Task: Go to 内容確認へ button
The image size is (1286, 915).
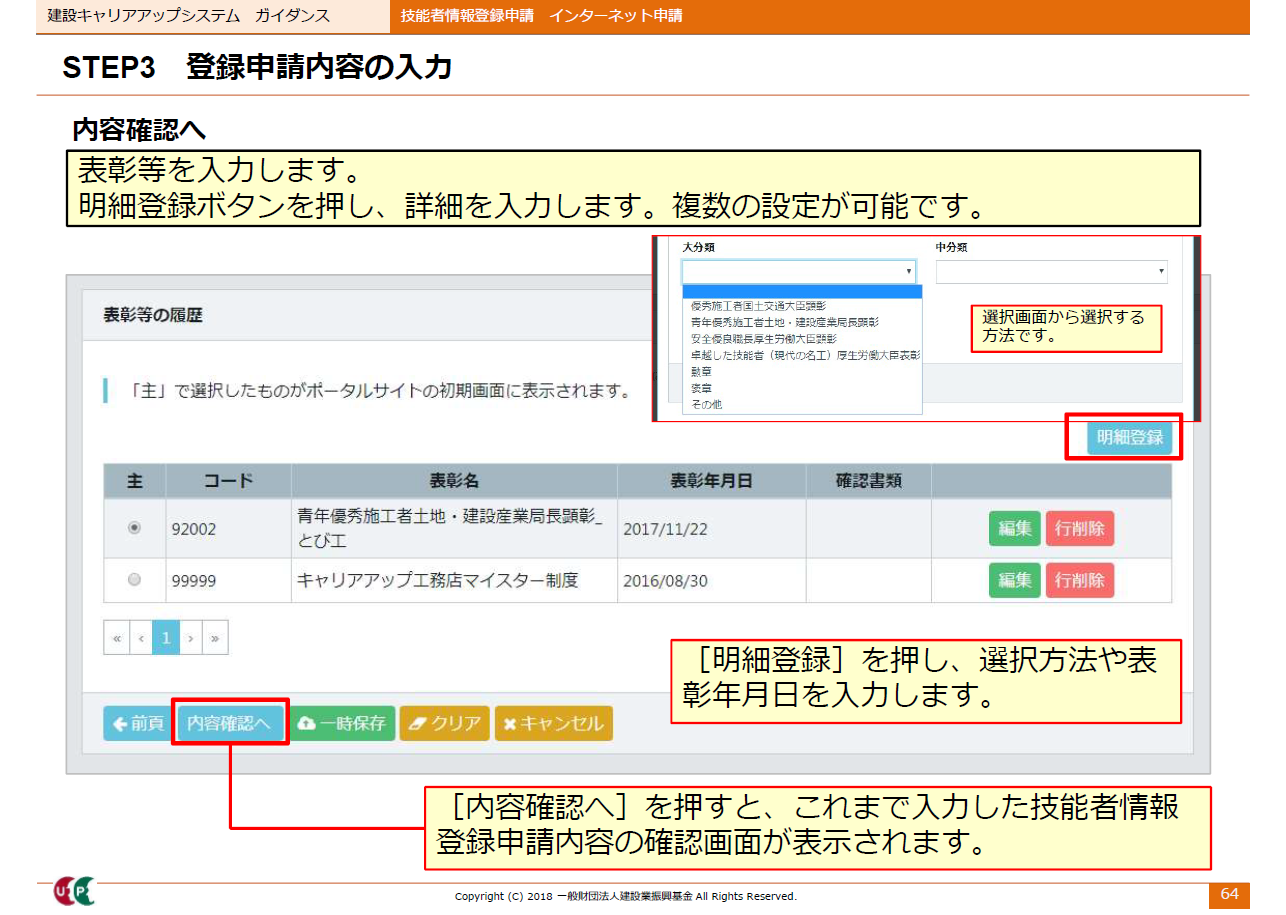Action: point(229,723)
